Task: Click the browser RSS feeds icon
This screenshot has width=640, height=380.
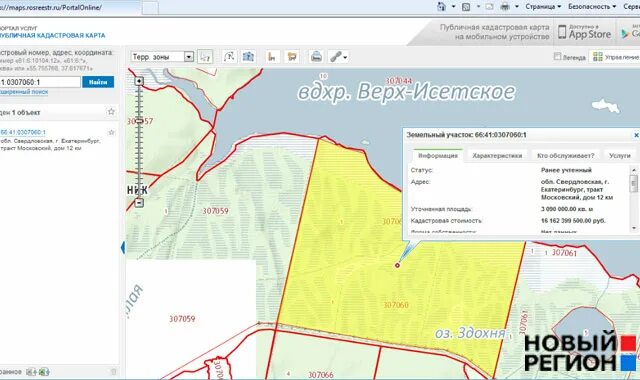Action: tap(466, 7)
